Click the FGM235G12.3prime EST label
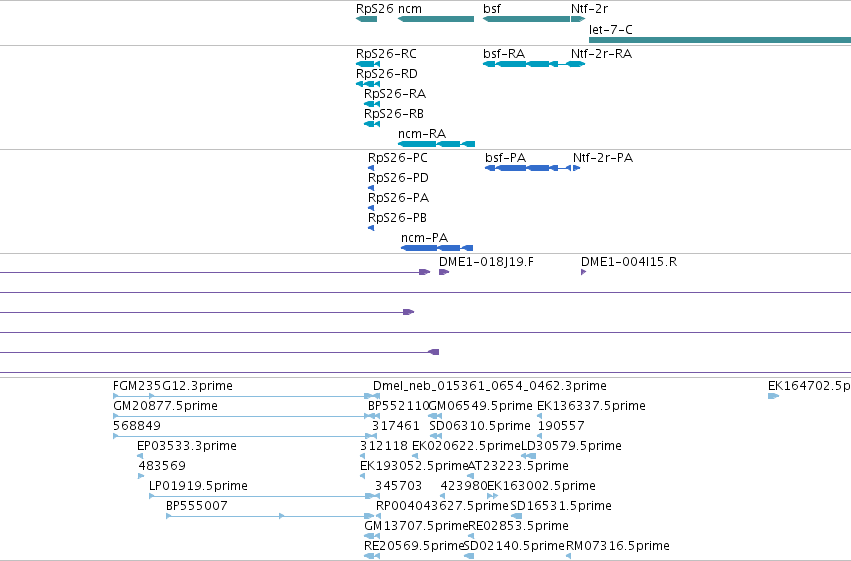The height and width of the screenshot is (561, 851). tap(173, 386)
